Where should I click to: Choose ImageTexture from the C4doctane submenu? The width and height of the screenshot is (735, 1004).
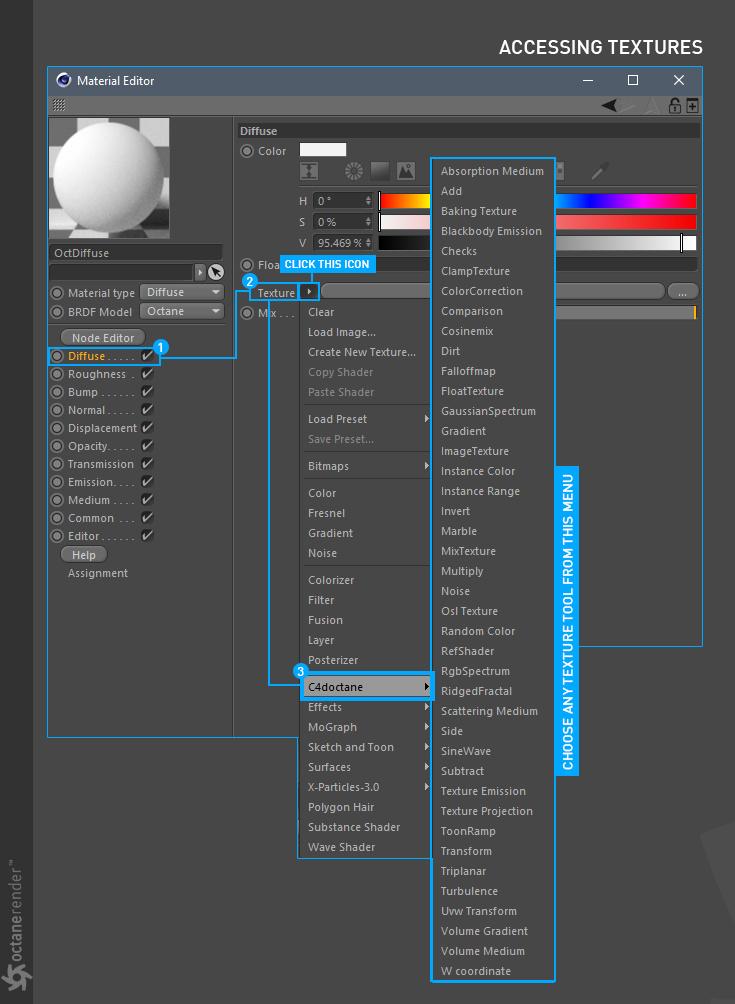click(x=474, y=451)
